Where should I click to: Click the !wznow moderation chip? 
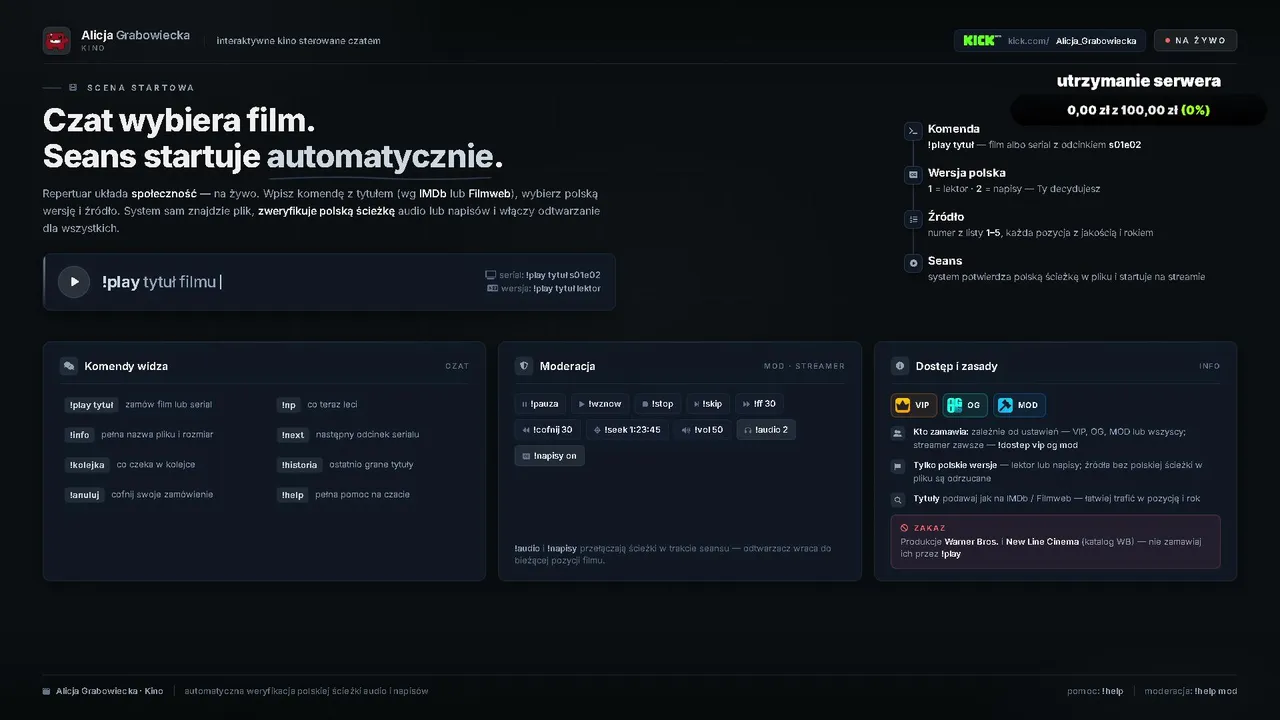click(x=600, y=404)
